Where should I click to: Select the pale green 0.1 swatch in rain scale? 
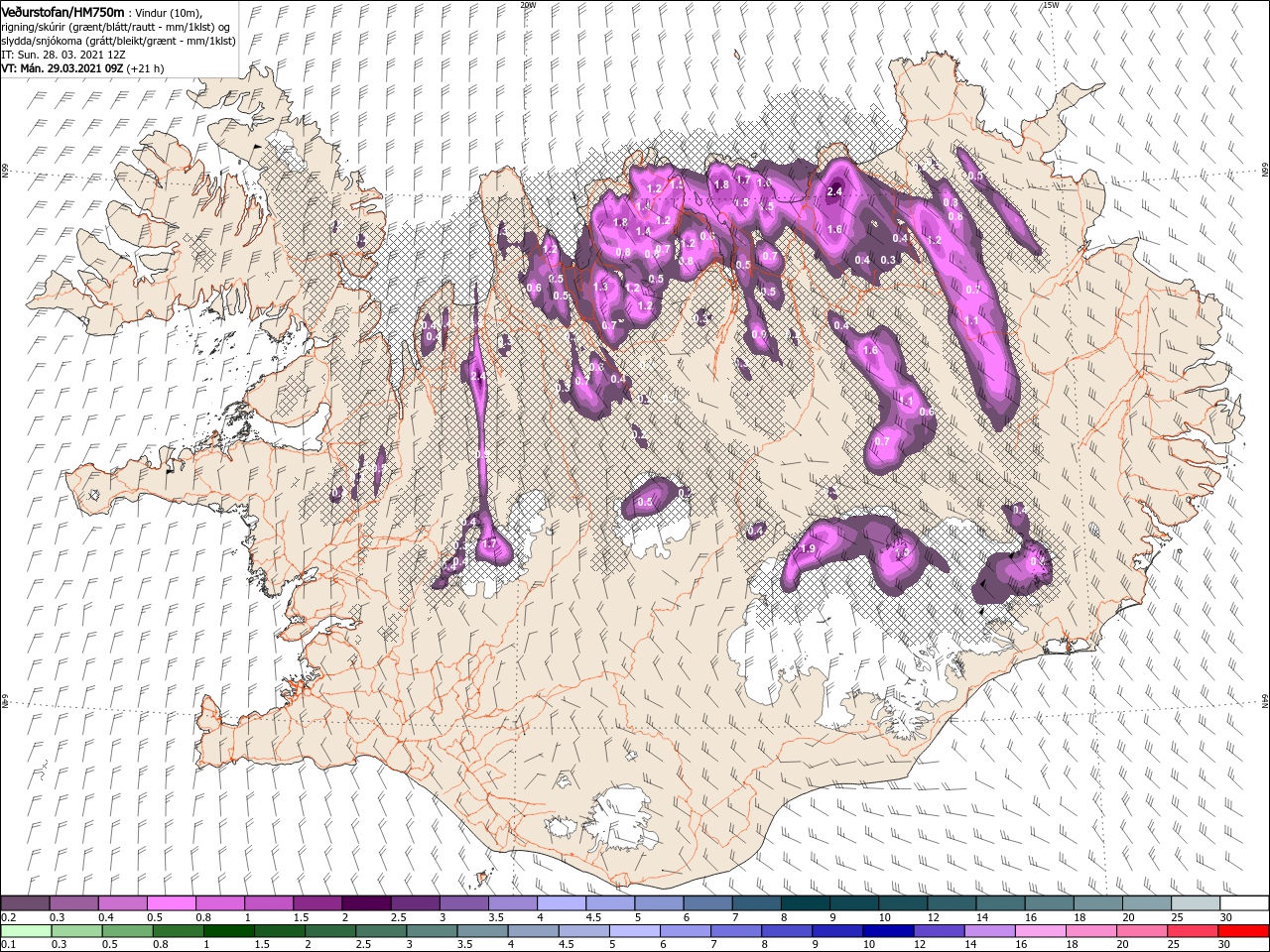tap(25, 930)
